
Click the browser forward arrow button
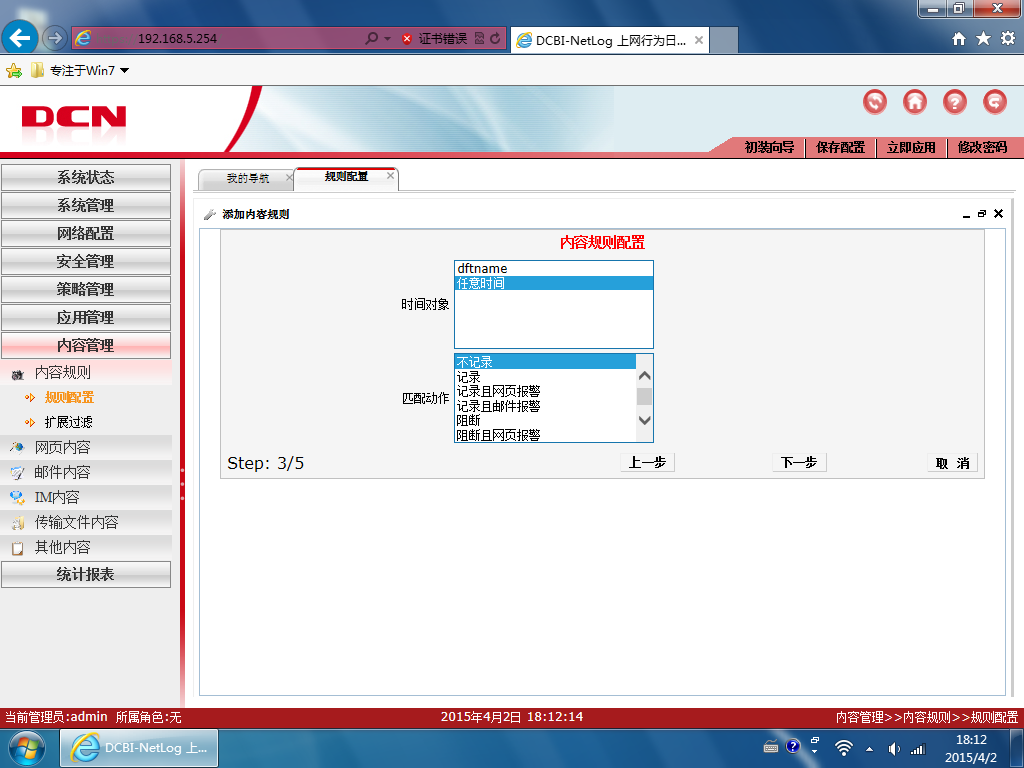tap(55, 39)
